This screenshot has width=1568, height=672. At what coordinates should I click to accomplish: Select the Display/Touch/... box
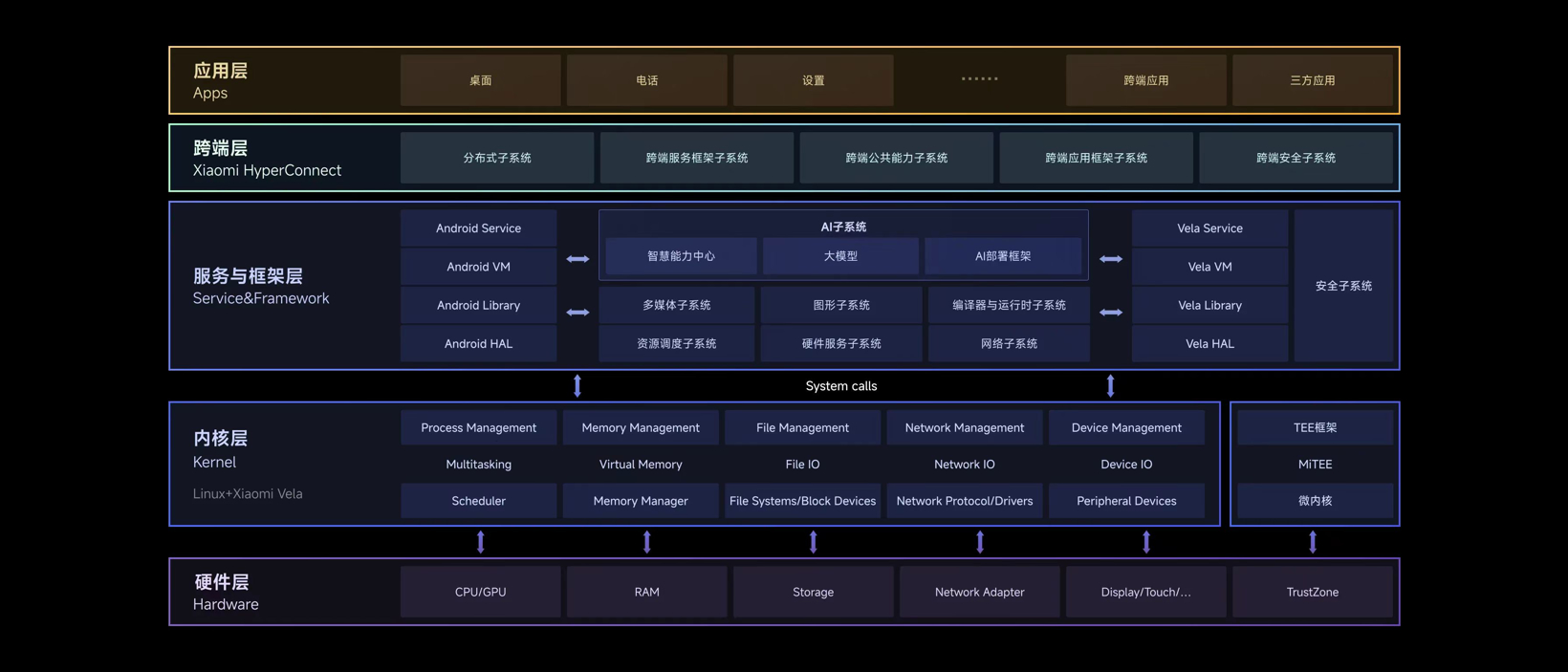point(1145,592)
